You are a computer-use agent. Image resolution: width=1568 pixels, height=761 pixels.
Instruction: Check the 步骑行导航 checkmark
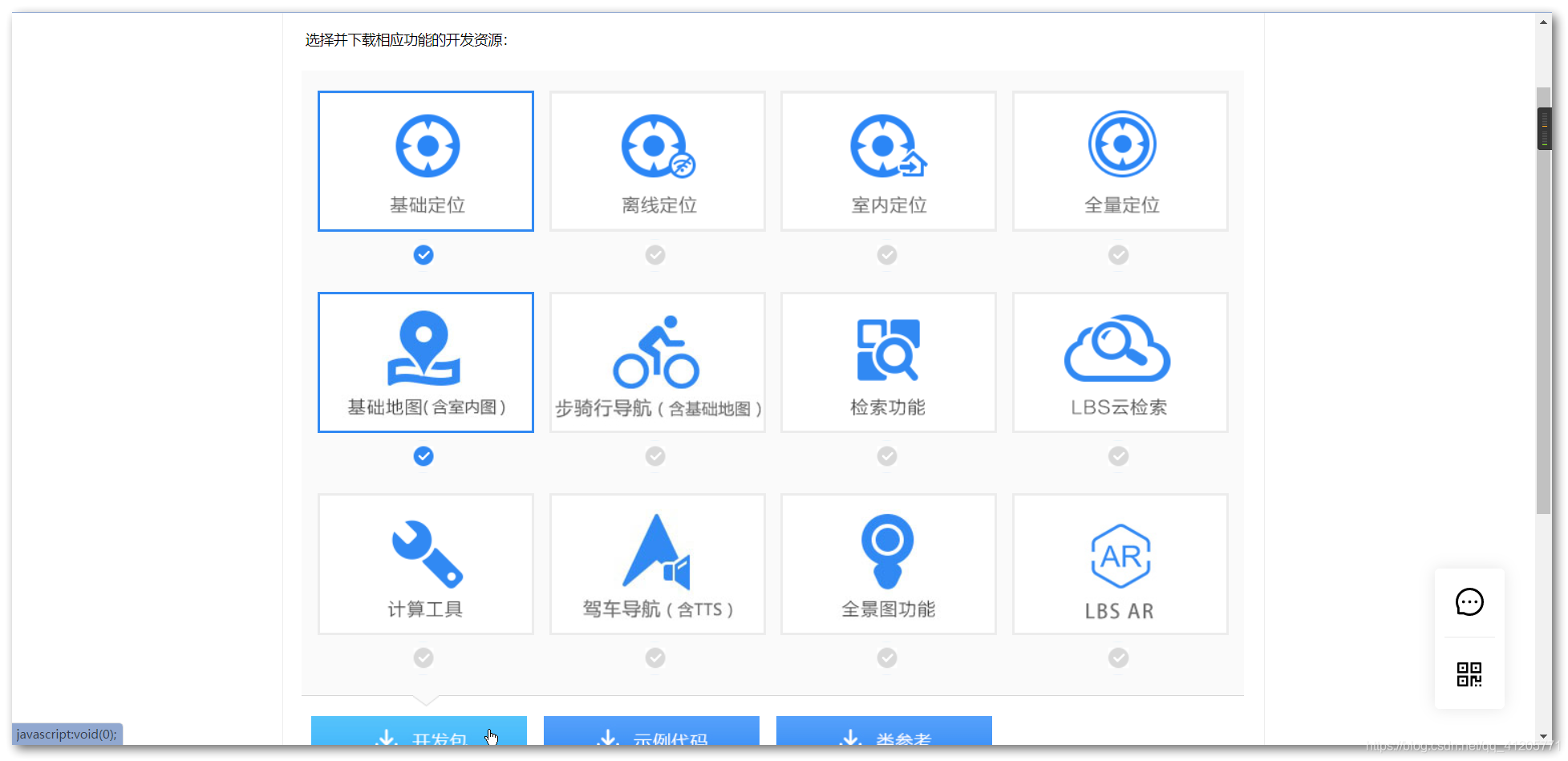pos(655,456)
